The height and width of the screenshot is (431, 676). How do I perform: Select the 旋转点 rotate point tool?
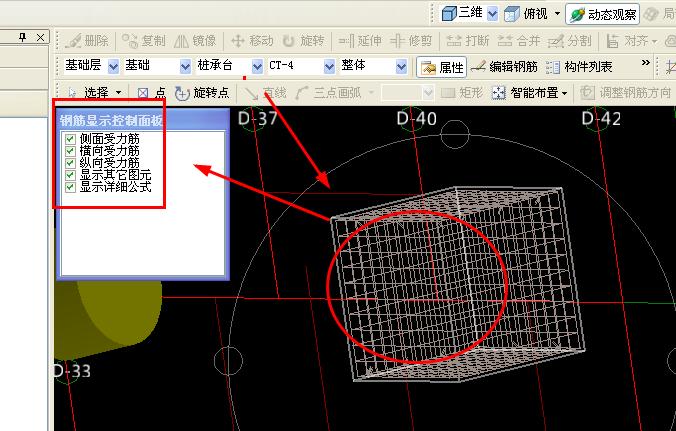tap(202, 93)
